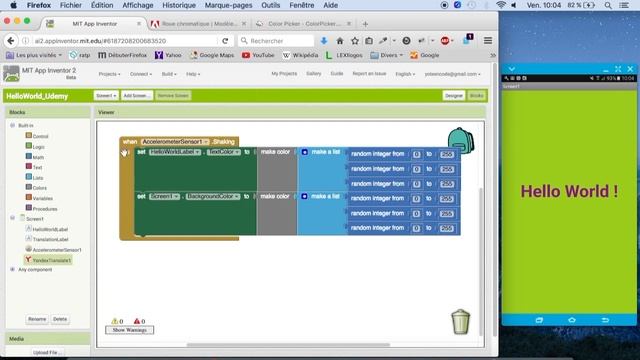Screen dimensions: 640x360
Task: Click the Remove Screen button
Action: pos(173,96)
